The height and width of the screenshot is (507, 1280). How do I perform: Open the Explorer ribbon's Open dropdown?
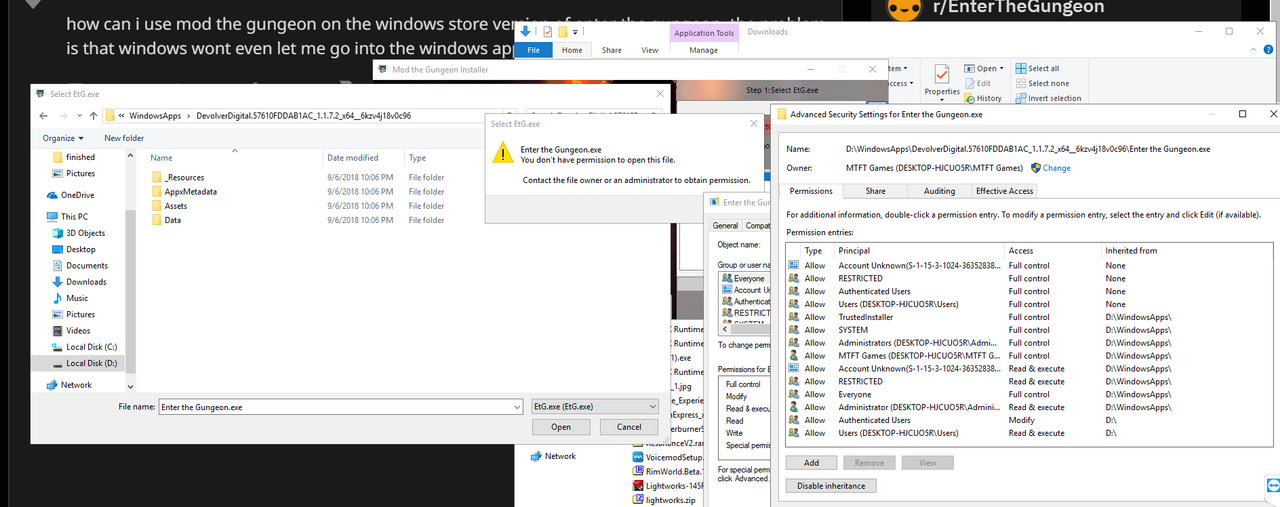click(x=983, y=69)
